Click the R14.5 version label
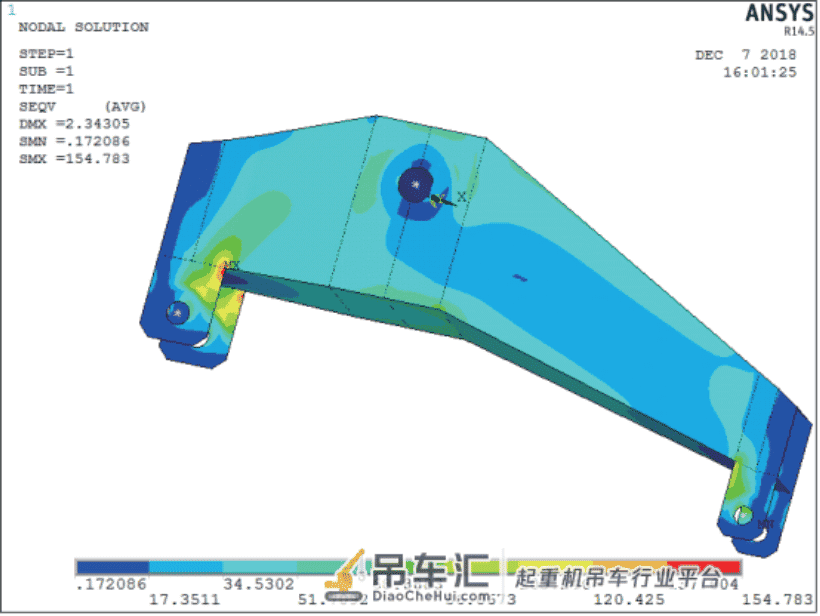 pos(799,31)
